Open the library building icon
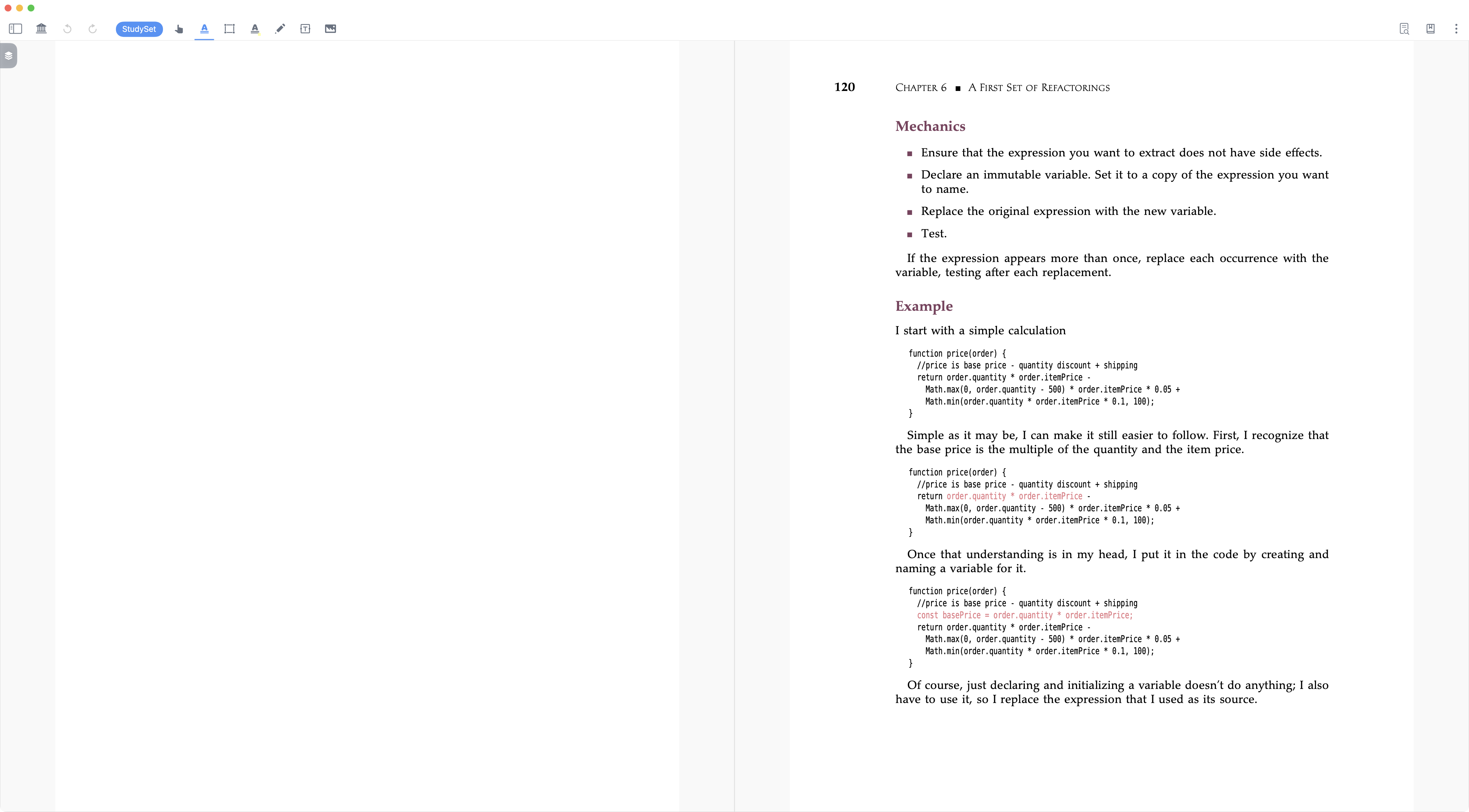 click(x=41, y=28)
